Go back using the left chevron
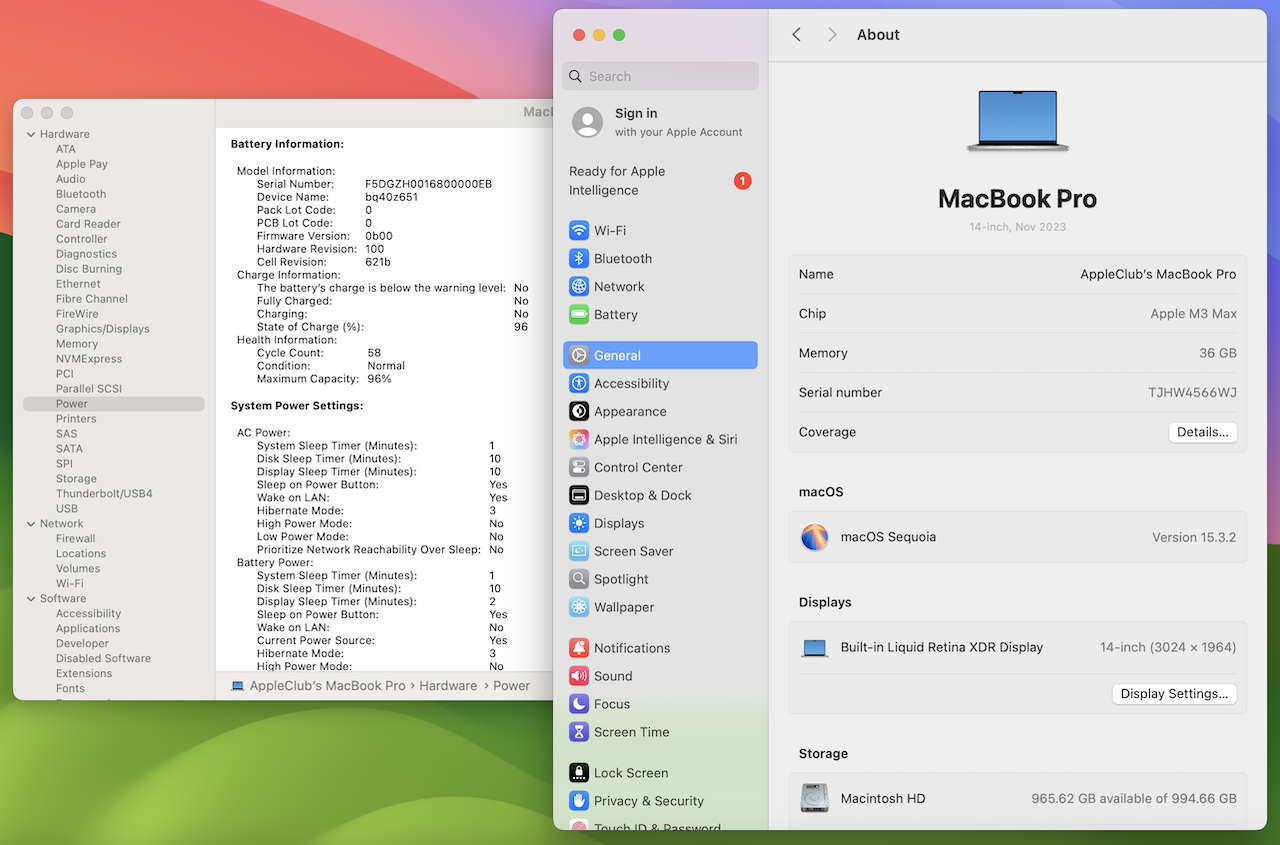Viewport: 1280px width, 845px height. pyautogui.click(x=797, y=35)
